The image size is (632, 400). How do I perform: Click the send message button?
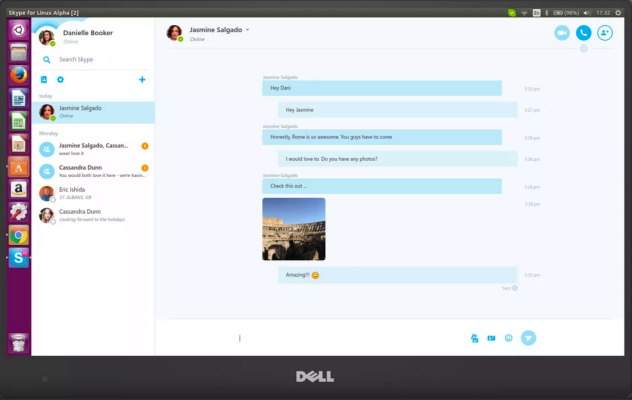(528, 338)
